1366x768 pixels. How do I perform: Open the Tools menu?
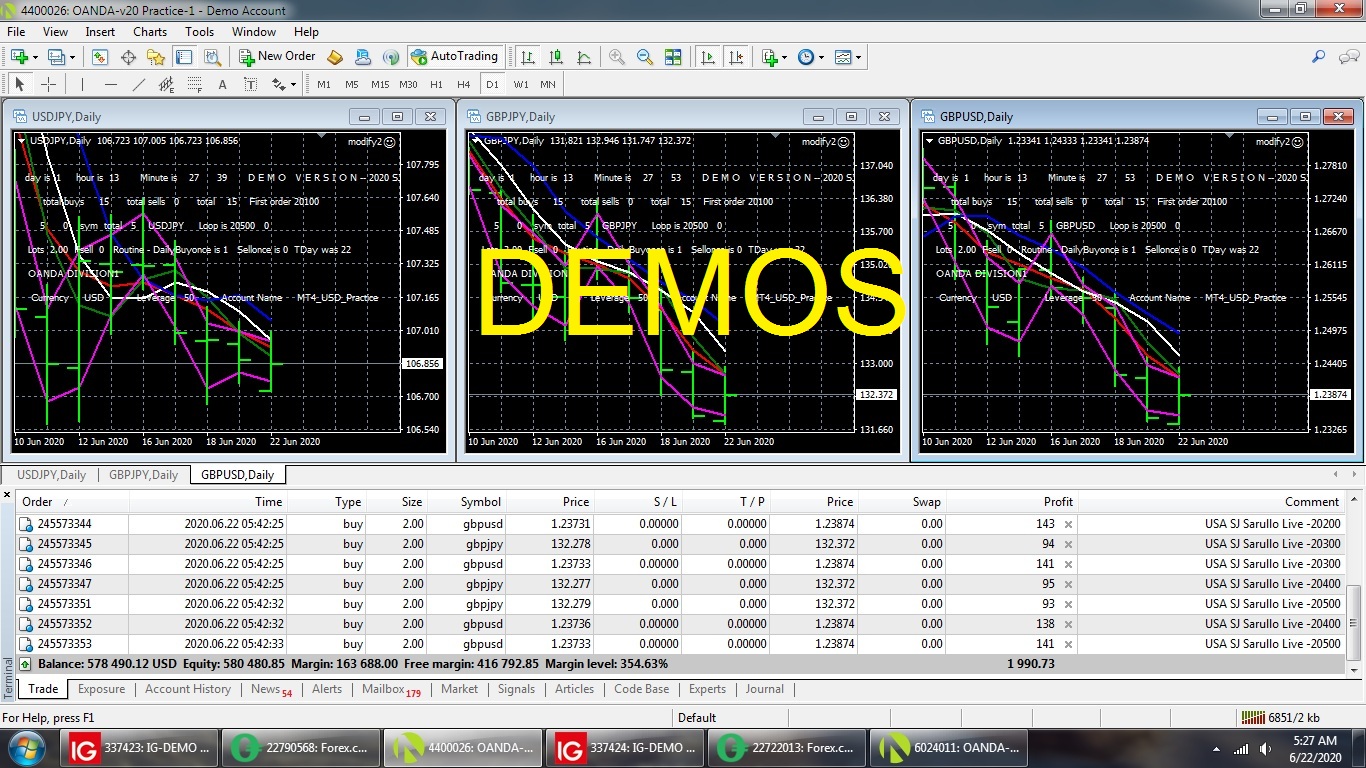(x=199, y=32)
